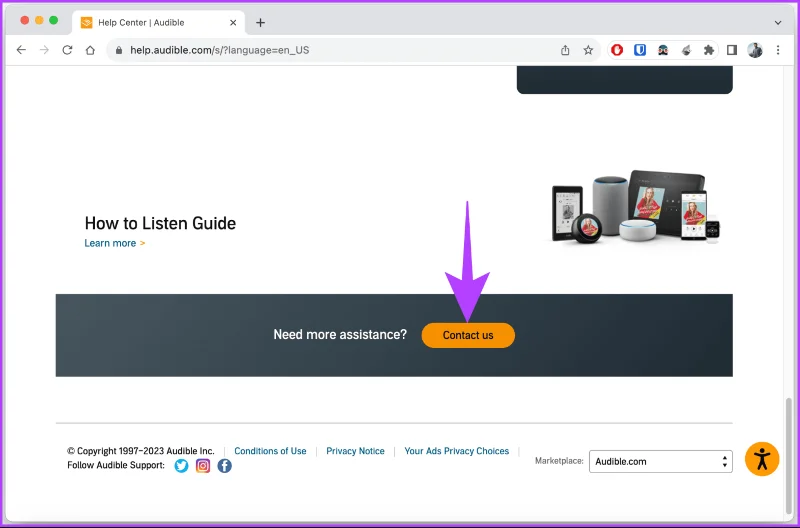Open the red Opera-style extension icon
800x528 pixels.
[617, 50]
